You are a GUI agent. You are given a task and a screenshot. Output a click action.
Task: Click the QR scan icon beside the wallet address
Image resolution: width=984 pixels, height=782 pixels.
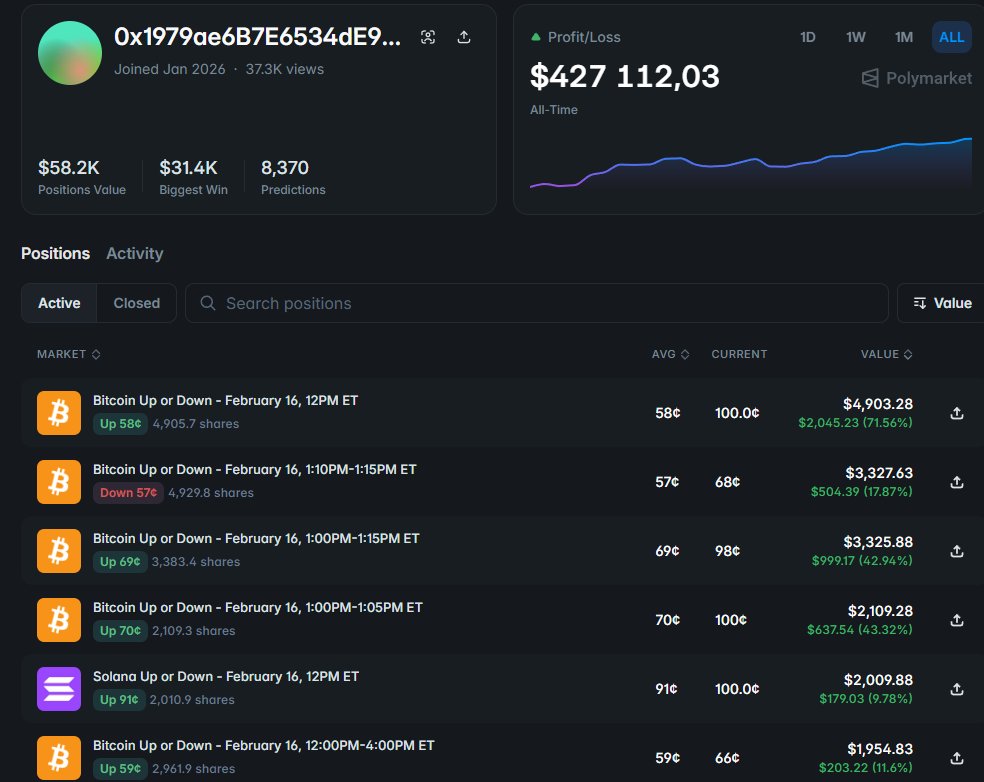click(x=428, y=37)
